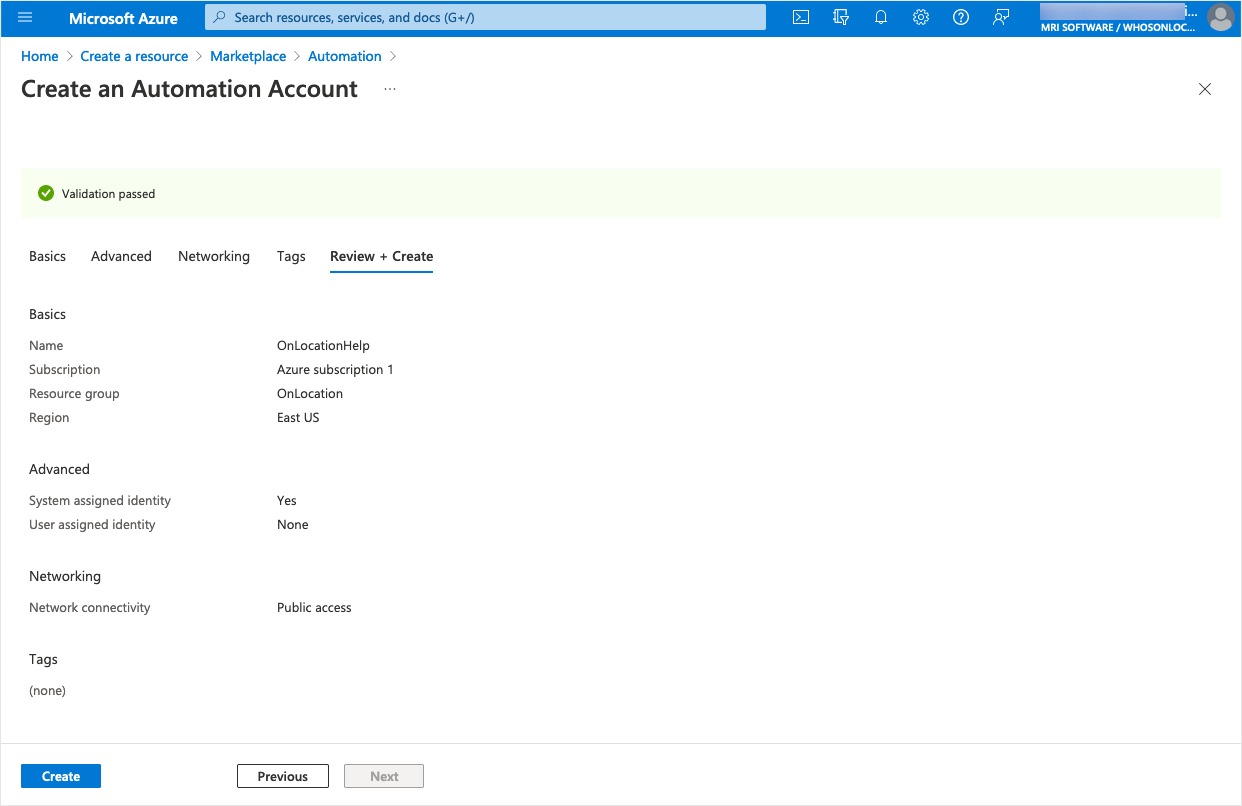Go to Create a resource breadcrumb
Screen dimensions: 1242x806
[134, 56]
